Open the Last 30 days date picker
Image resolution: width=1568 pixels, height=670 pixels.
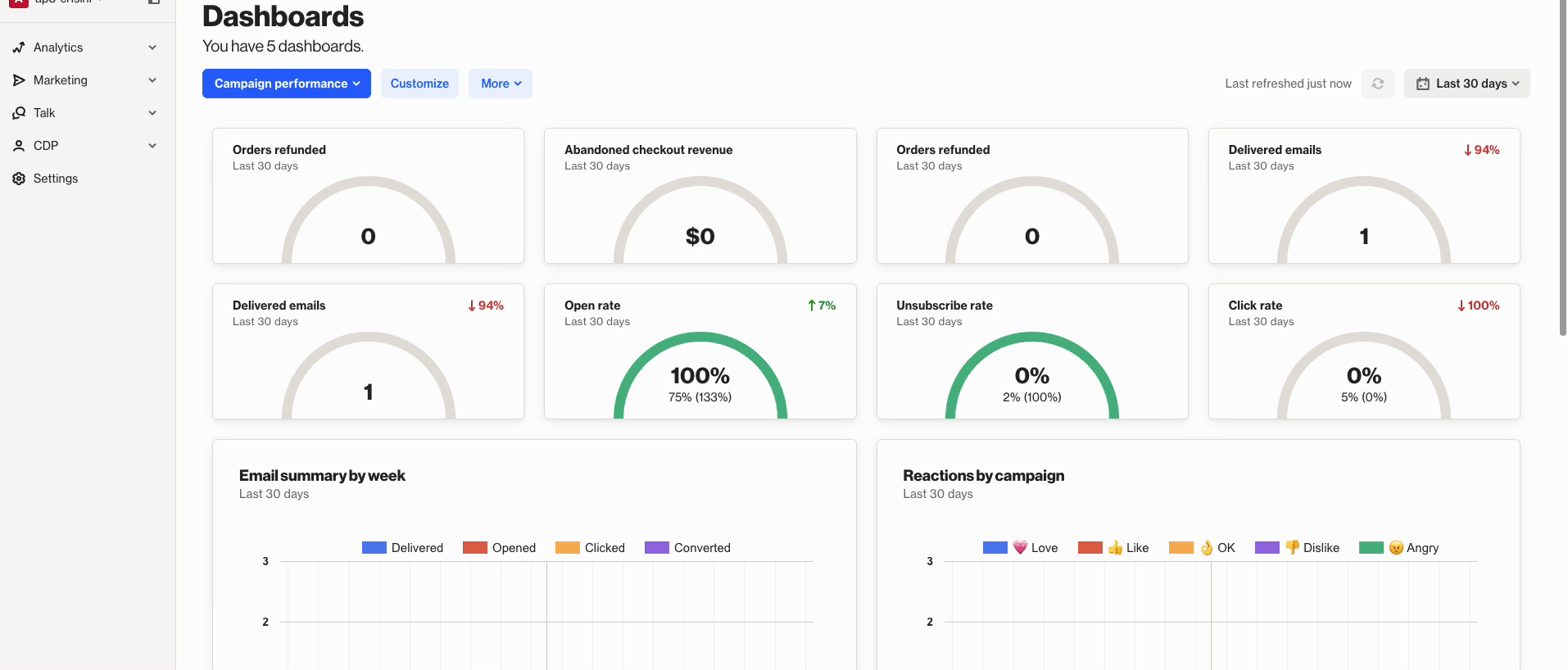pos(1467,84)
